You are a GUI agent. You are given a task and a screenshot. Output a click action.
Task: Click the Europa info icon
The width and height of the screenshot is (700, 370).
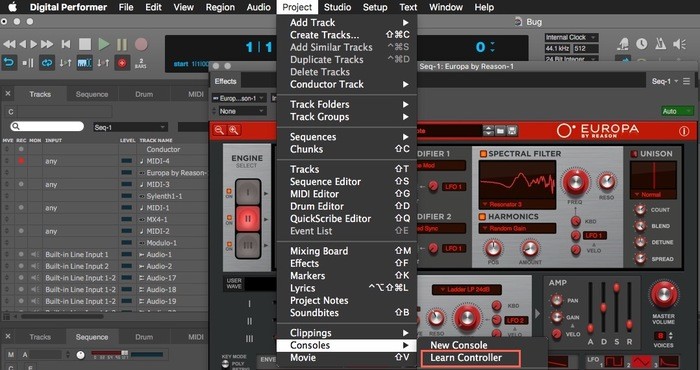[x=683, y=131]
